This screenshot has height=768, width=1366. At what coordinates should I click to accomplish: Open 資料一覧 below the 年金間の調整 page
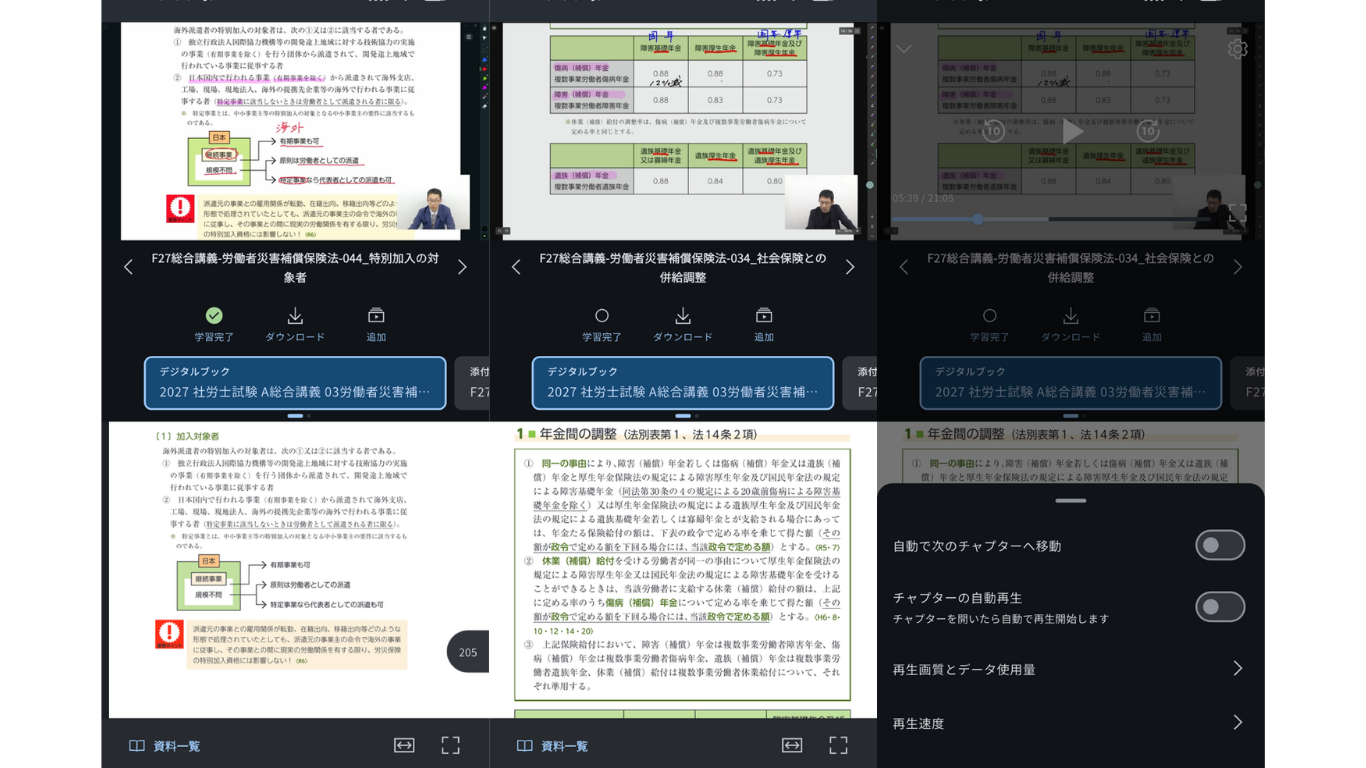pyautogui.click(x=553, y=746)
